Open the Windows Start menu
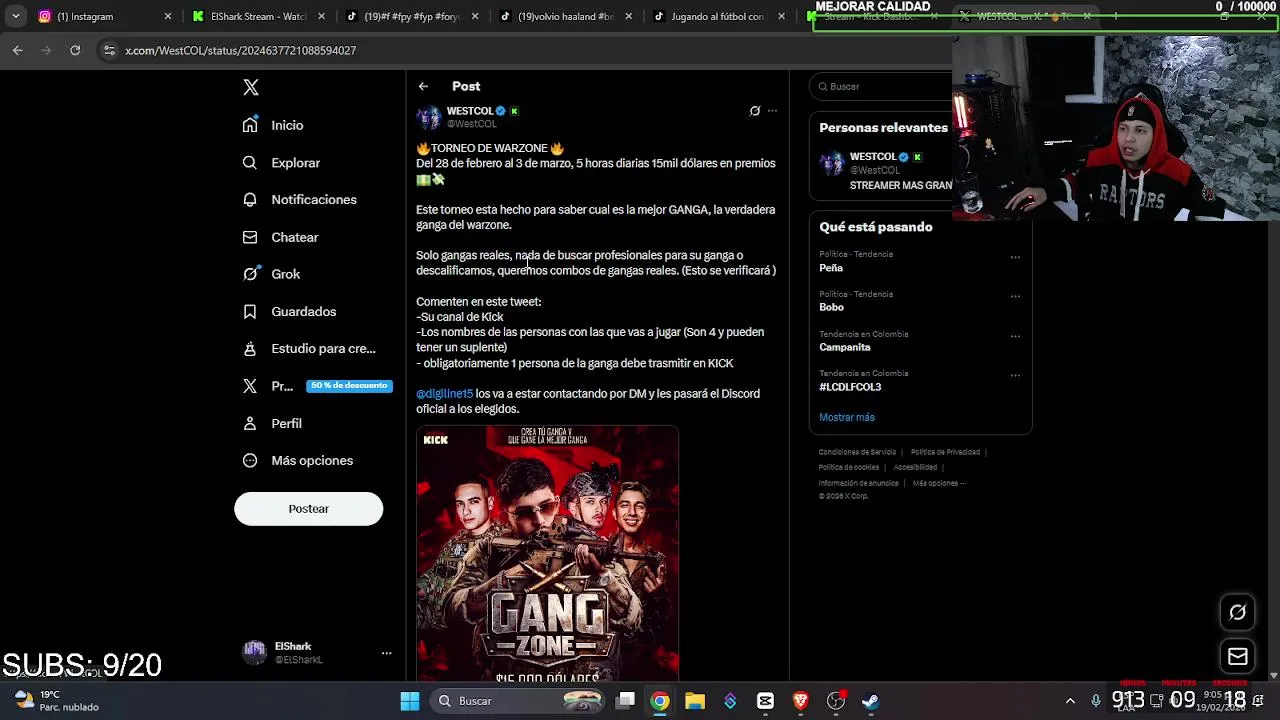 pyautogui.click(x=410, y=701)
